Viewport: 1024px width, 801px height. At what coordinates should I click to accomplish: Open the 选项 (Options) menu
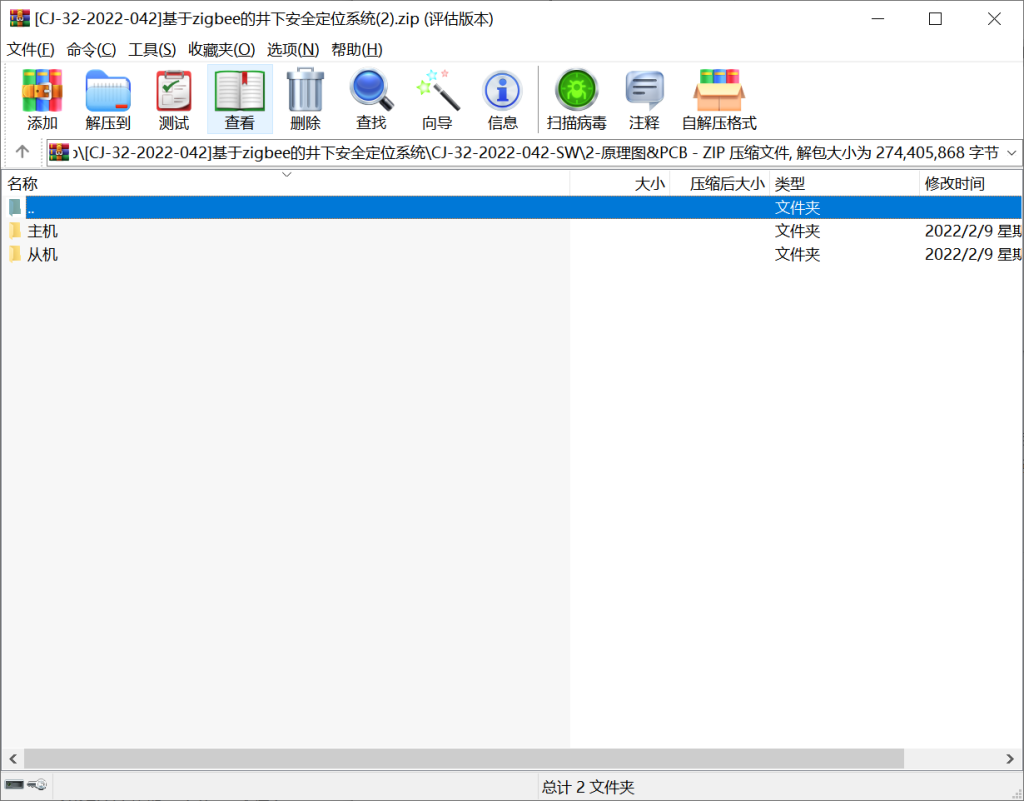point(288,49)
